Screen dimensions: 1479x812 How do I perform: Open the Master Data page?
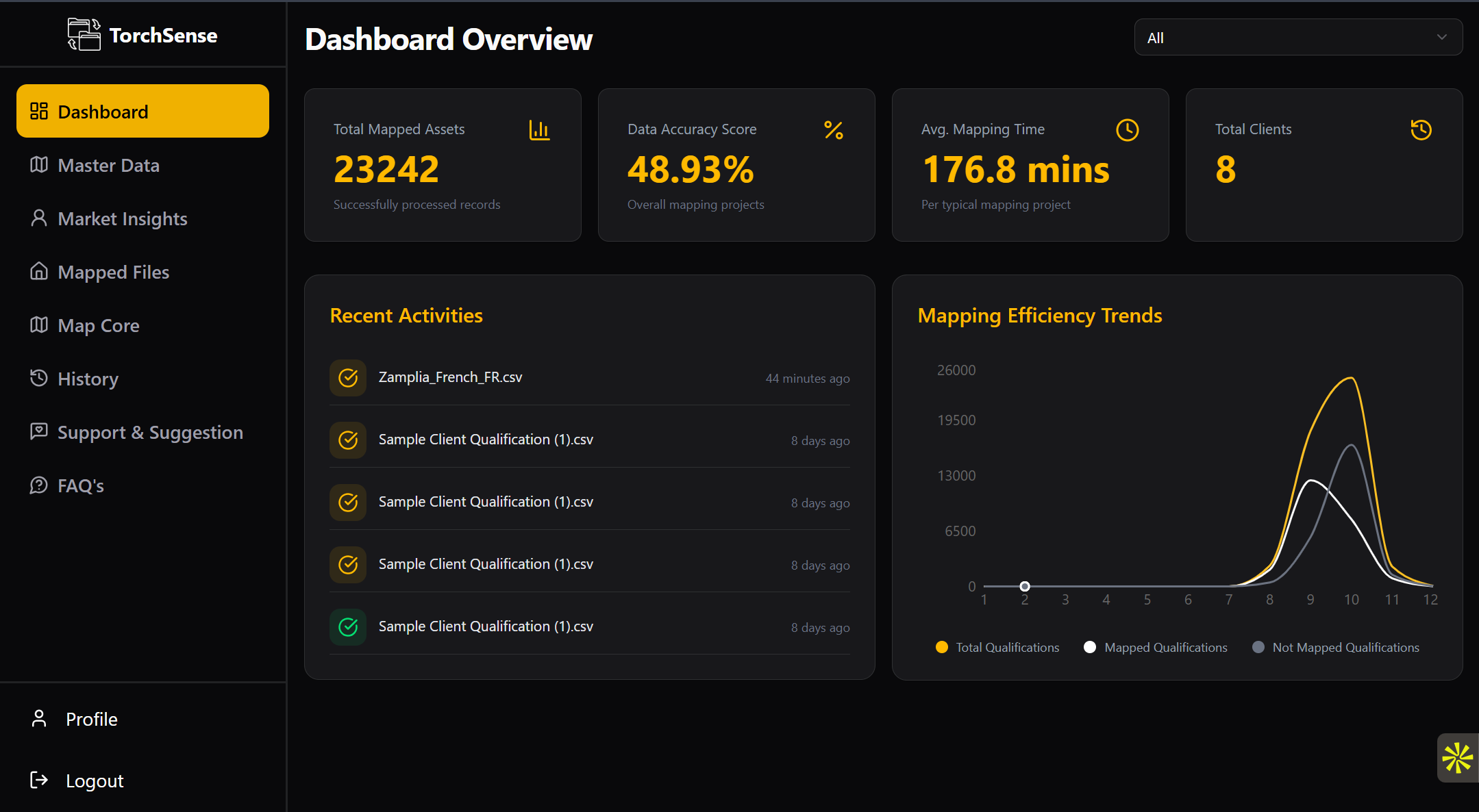coord(108,165)
